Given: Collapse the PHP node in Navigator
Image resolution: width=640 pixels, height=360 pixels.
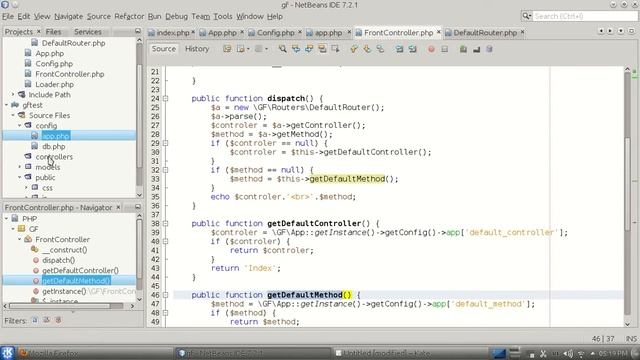Looking at the screenshot, I should (x=7, y=219).
